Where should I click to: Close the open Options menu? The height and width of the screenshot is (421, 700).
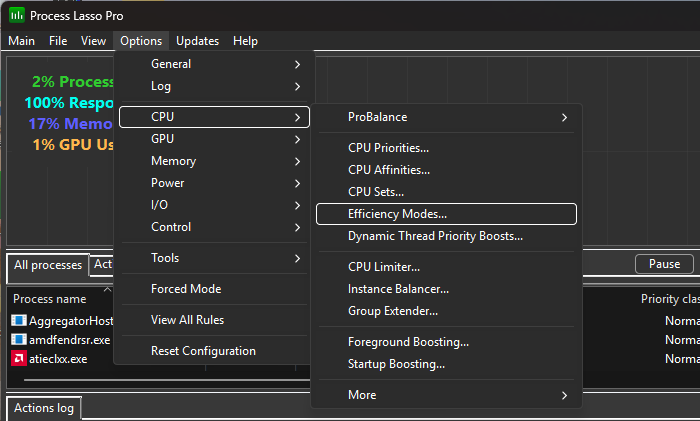click(x=141, y=41)
